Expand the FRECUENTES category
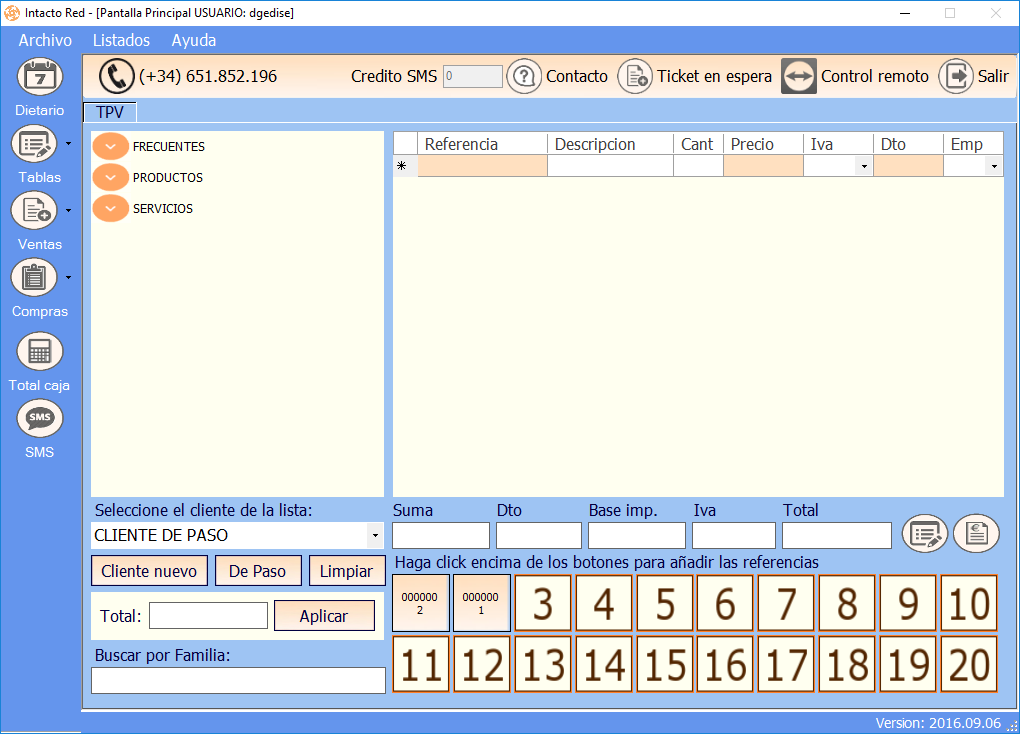The height and width of the screenshot is (734, 1020). click(x=111, y=146)
